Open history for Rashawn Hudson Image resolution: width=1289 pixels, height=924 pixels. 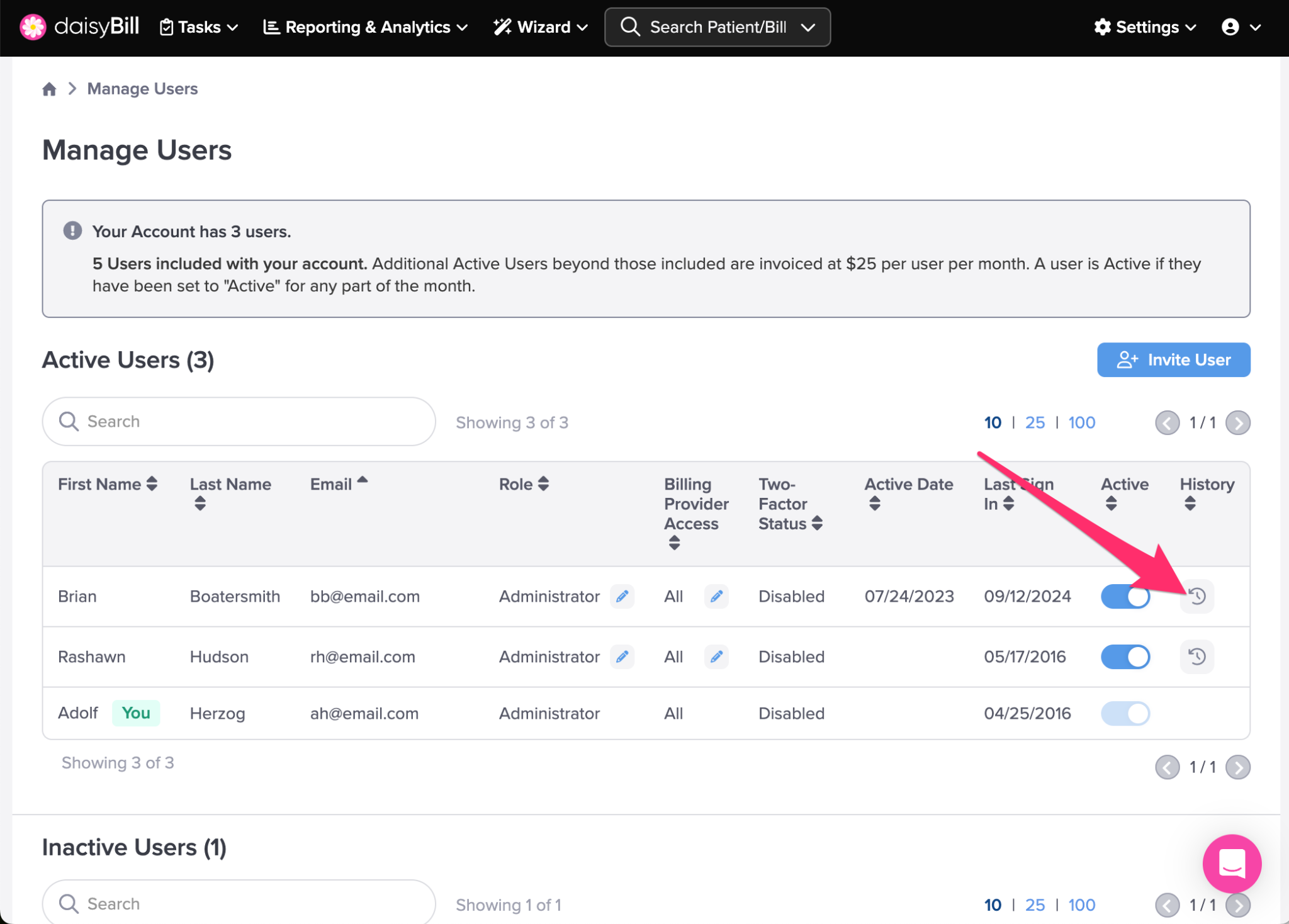[1196, 656]
